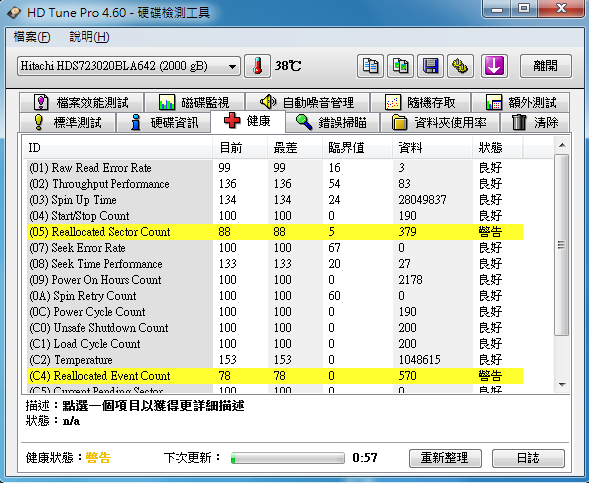Screen dimensions: 589x483
Task: Select (C2) Temperature row
Action: (275, 360)
